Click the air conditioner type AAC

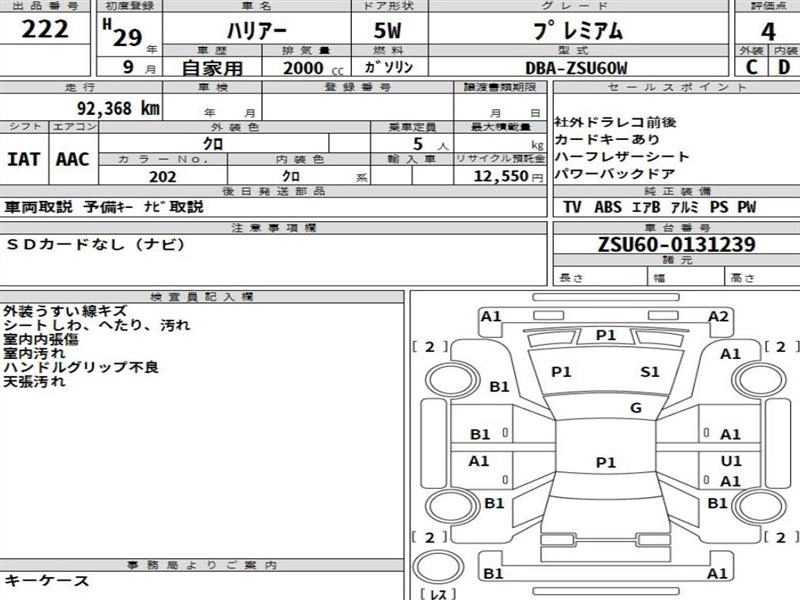(x=72, y=159)
